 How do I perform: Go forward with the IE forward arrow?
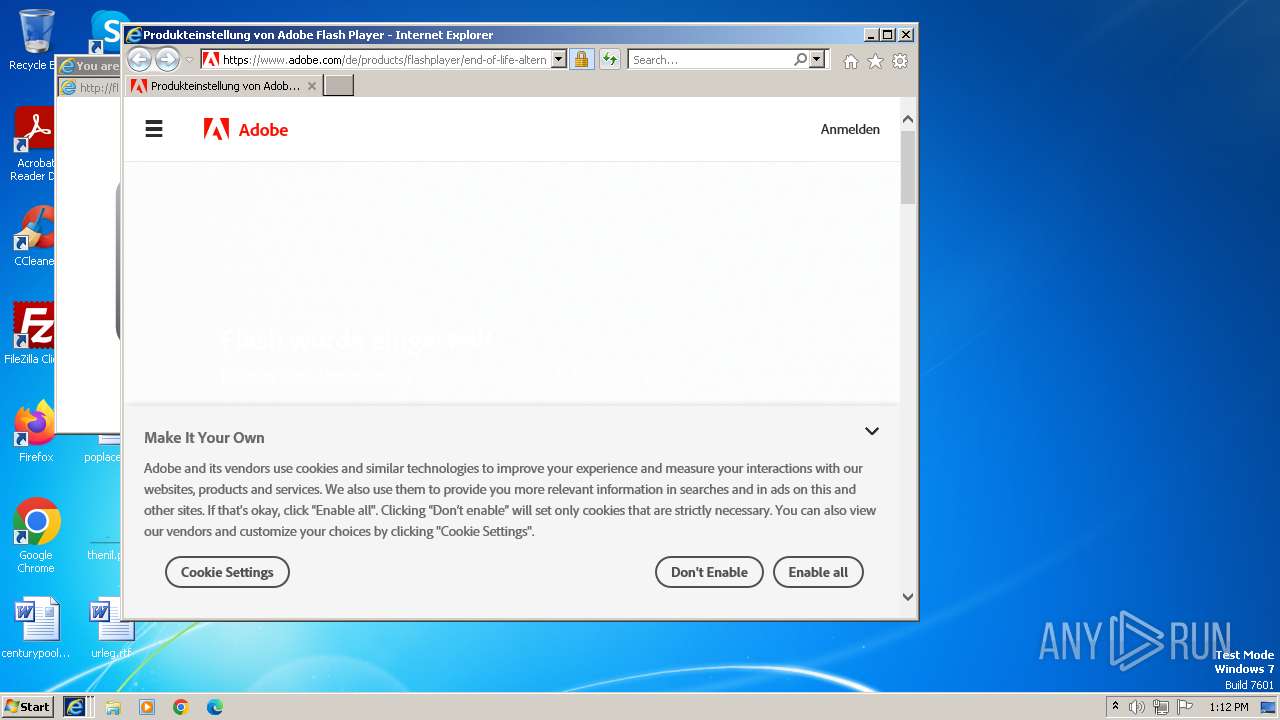pos(167,59)
